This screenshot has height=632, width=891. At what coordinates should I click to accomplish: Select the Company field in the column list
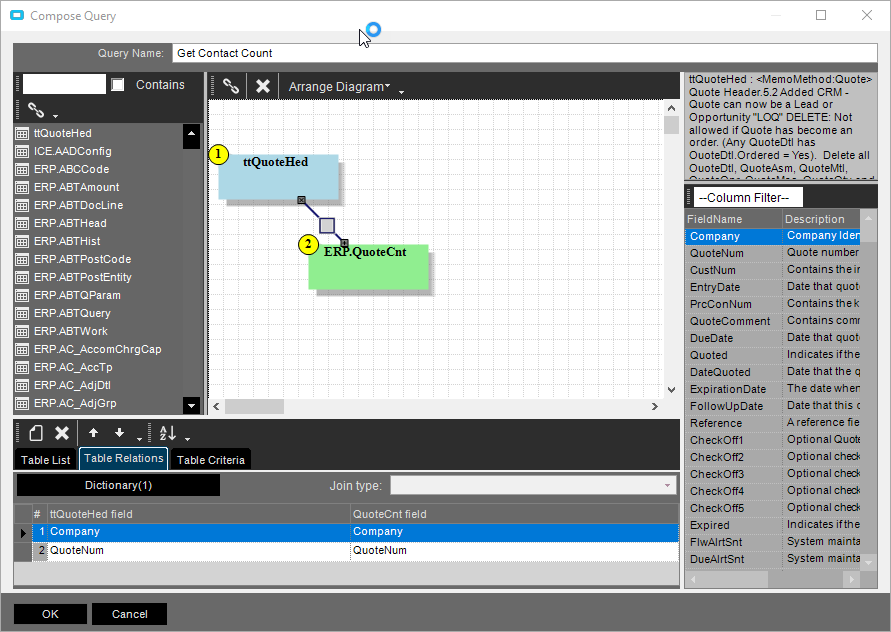pyautogui.click(x=772, y=236)
